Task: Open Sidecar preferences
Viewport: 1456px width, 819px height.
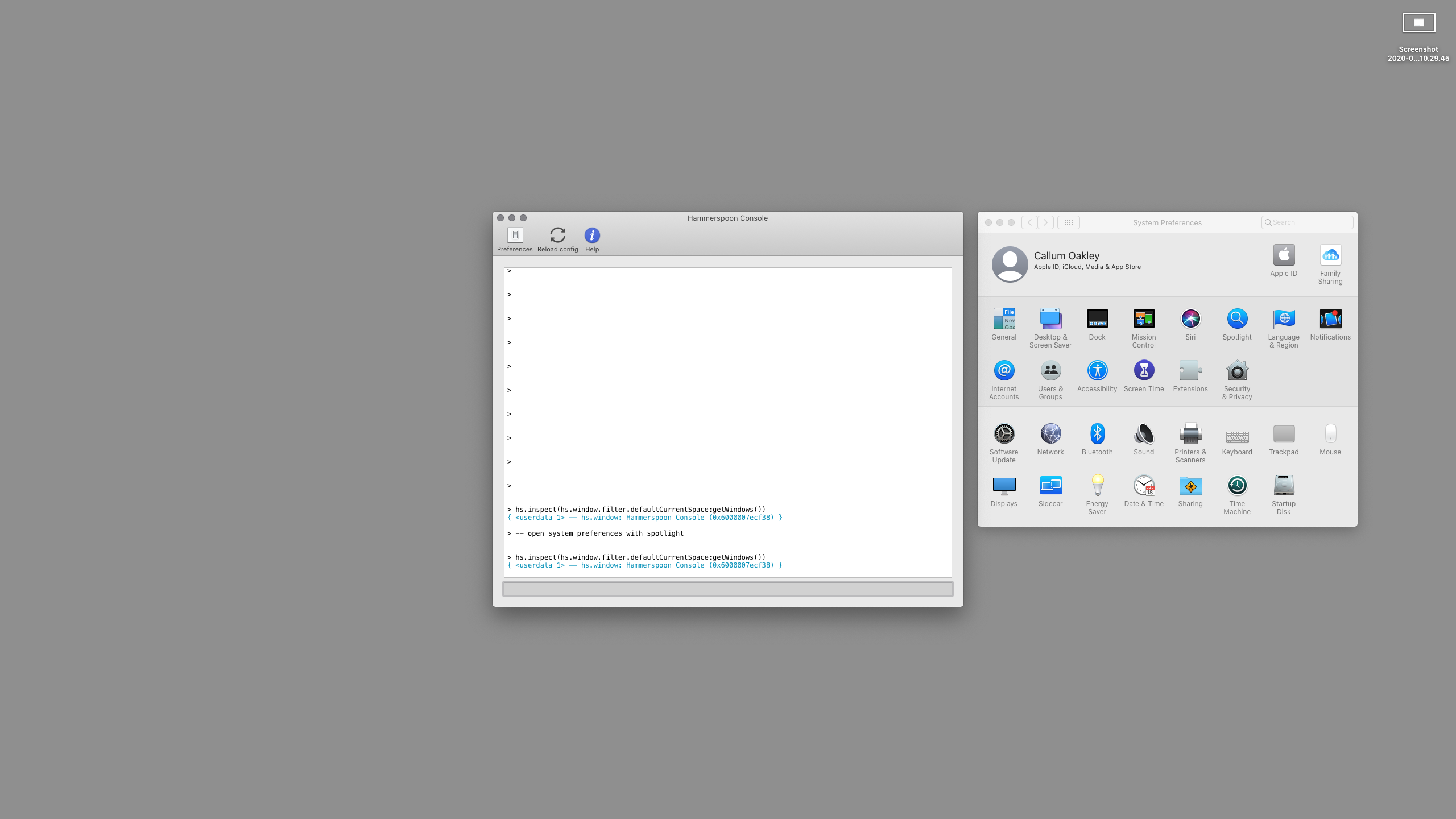Action: [x=1050, y=491]
